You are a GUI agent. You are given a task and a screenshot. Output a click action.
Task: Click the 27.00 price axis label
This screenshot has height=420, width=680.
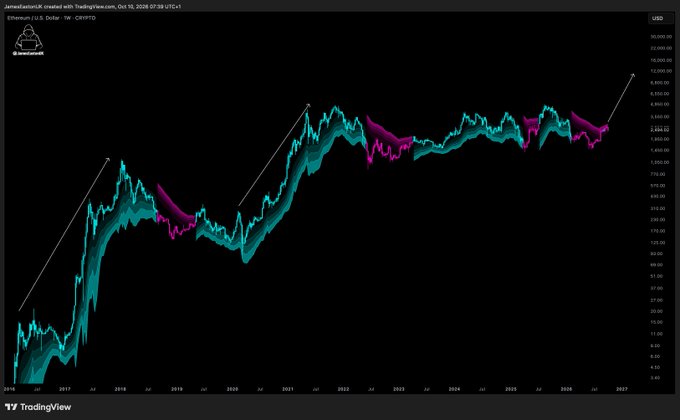tap(657, 300)
